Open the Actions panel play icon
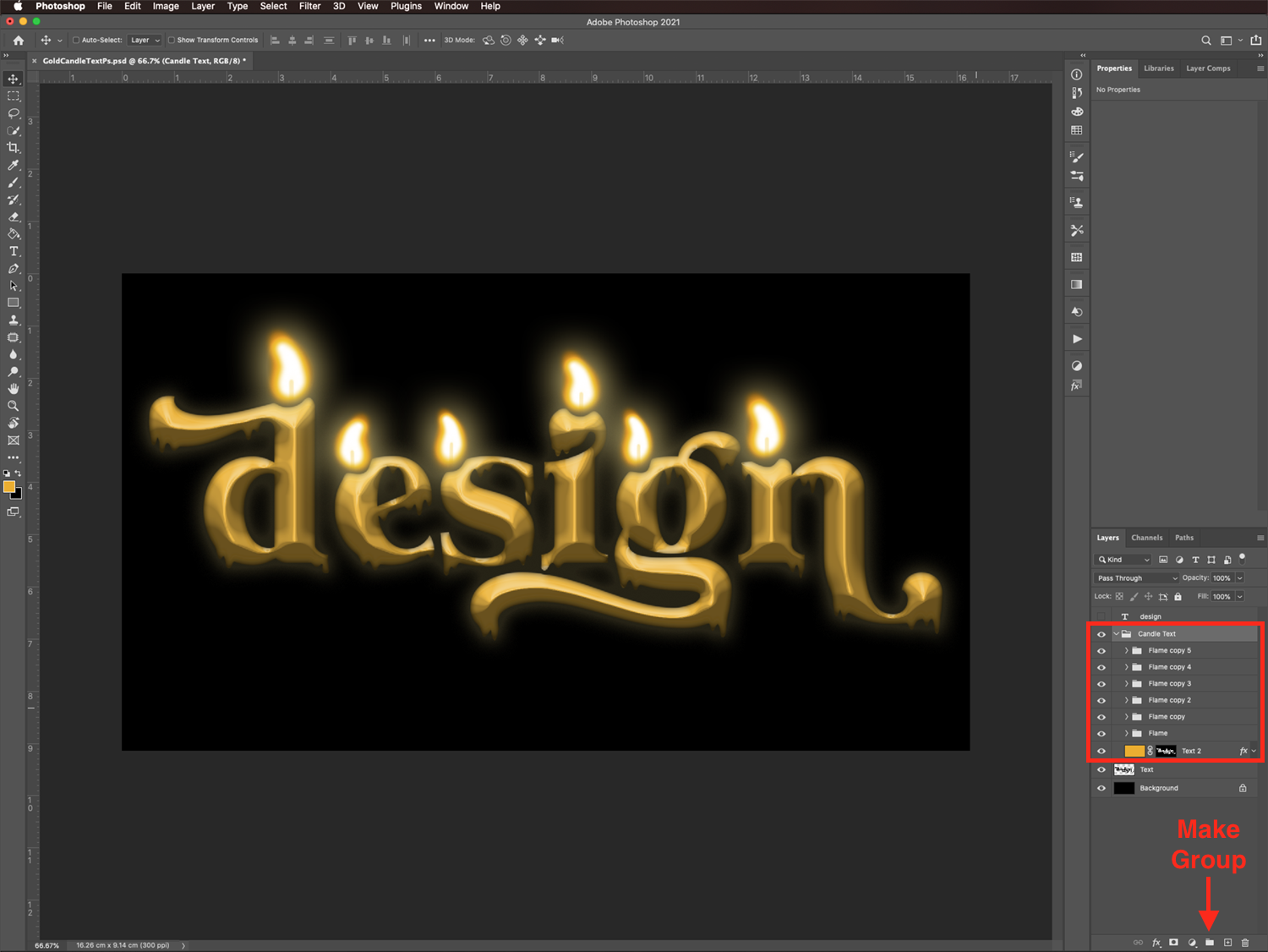The image size is (1268, 952). click(x=1077, y=339)
